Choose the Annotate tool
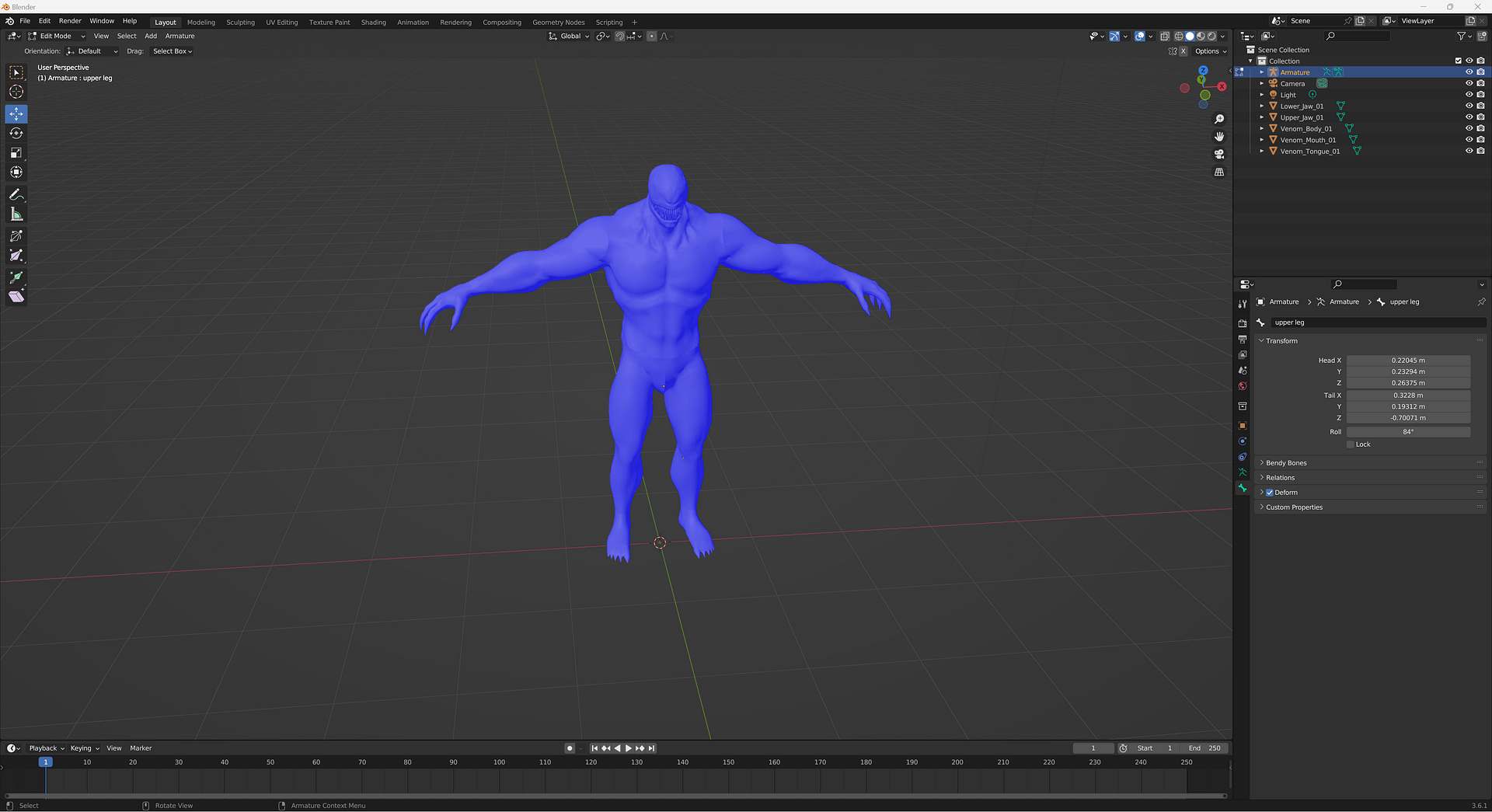1492x812 pixels. point(16,195)
